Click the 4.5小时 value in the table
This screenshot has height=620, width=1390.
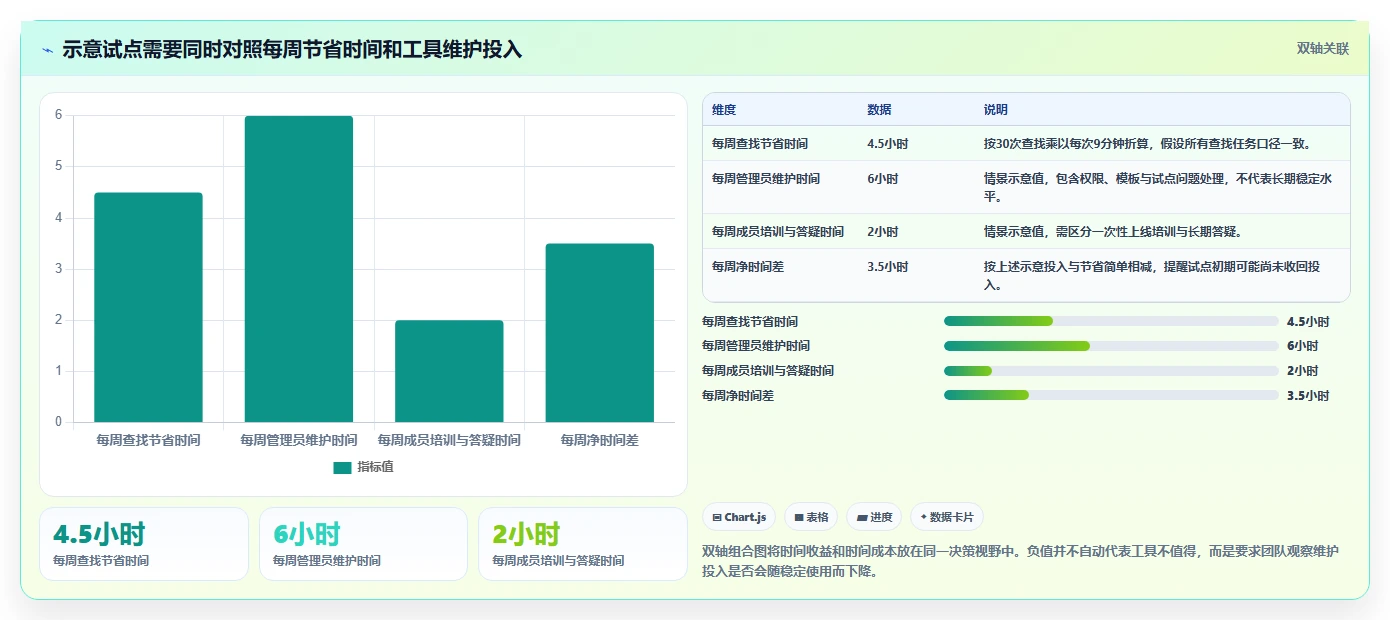[x=888, y=144]
